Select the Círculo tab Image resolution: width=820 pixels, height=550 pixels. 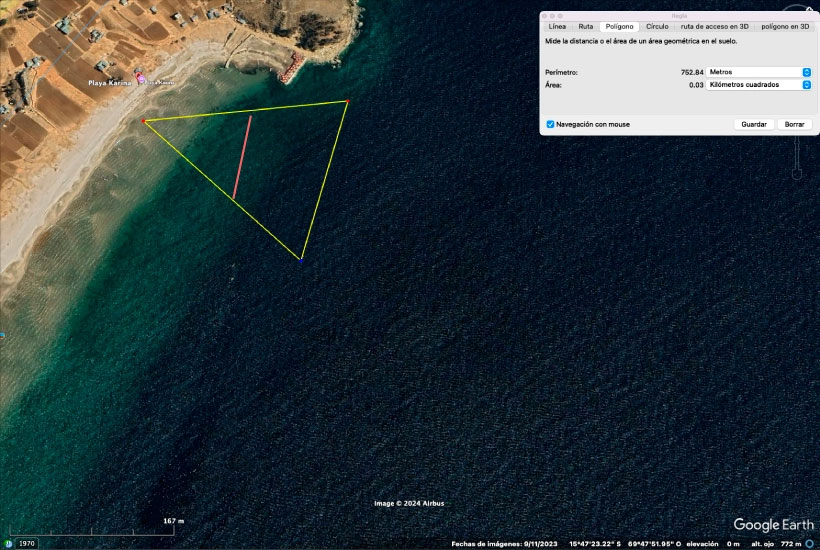(x=657, y=26)
